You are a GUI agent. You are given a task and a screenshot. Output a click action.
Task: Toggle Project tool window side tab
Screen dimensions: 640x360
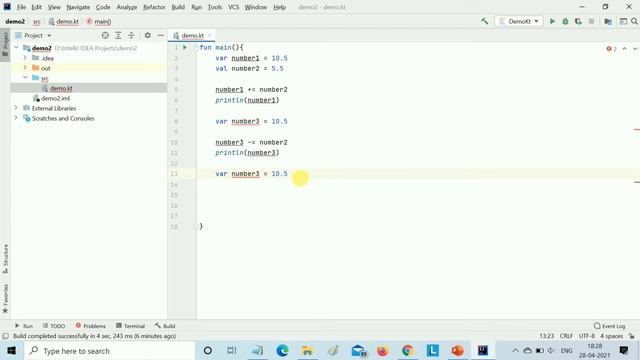[x=5, y=45]
